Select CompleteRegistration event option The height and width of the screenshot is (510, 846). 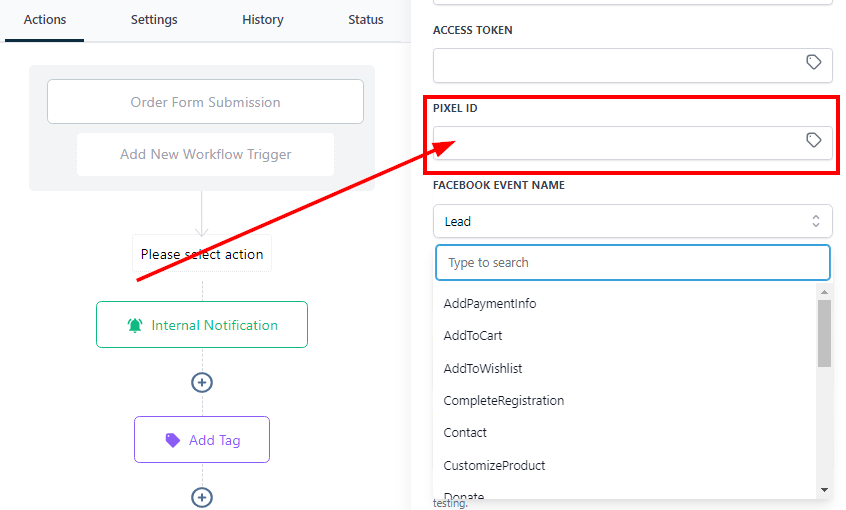coord(503,401)
